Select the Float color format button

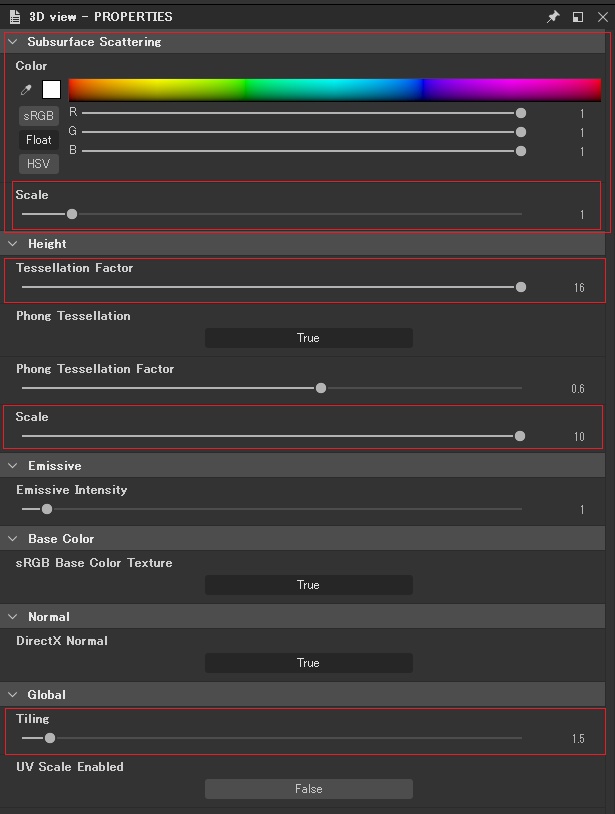39,140
